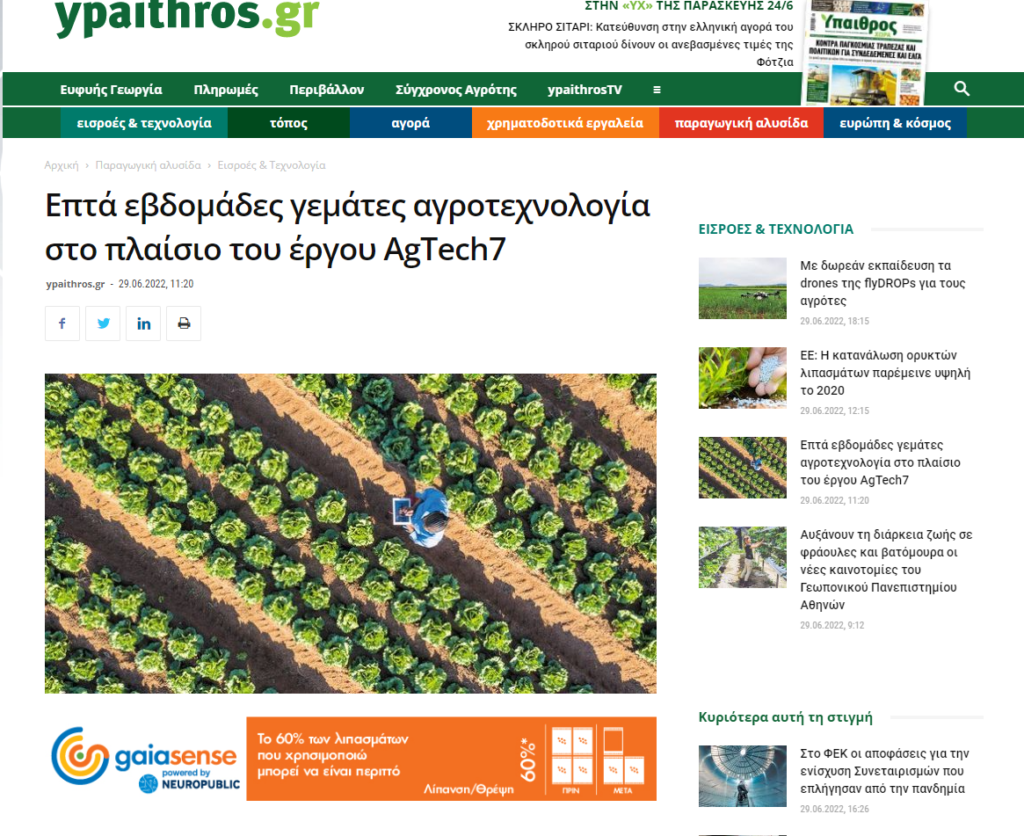Select the αγορά category tab

(x=411, y=123)
